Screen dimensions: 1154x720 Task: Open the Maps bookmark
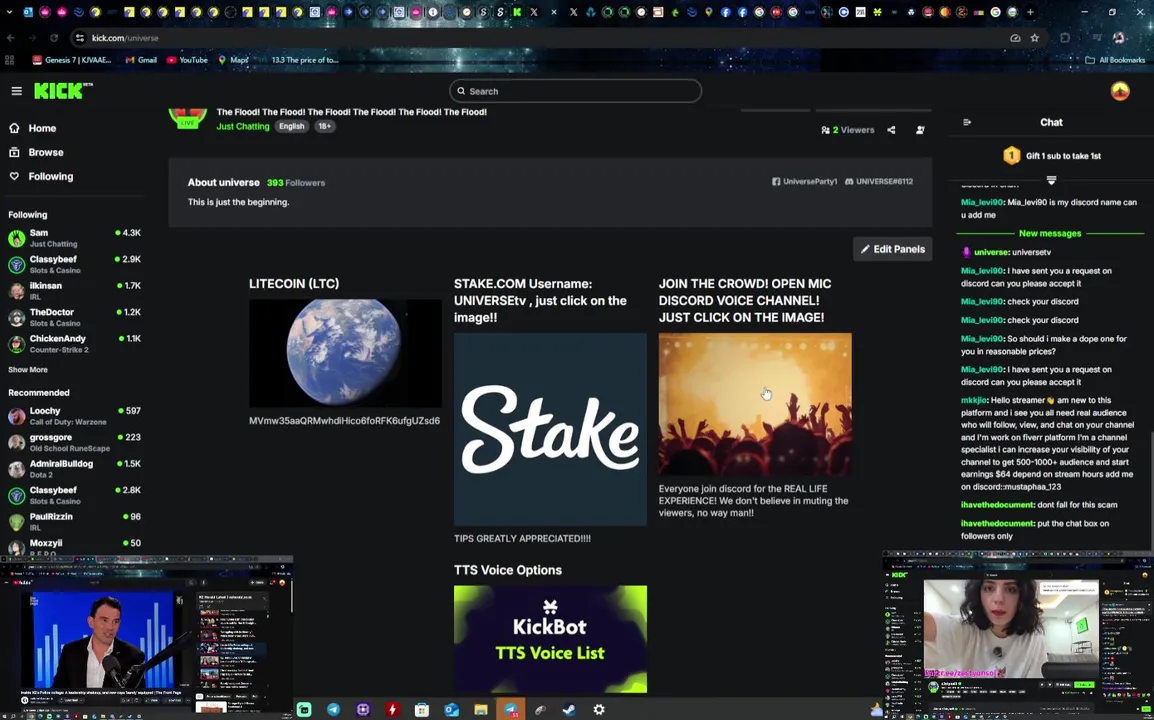(233, 60)
